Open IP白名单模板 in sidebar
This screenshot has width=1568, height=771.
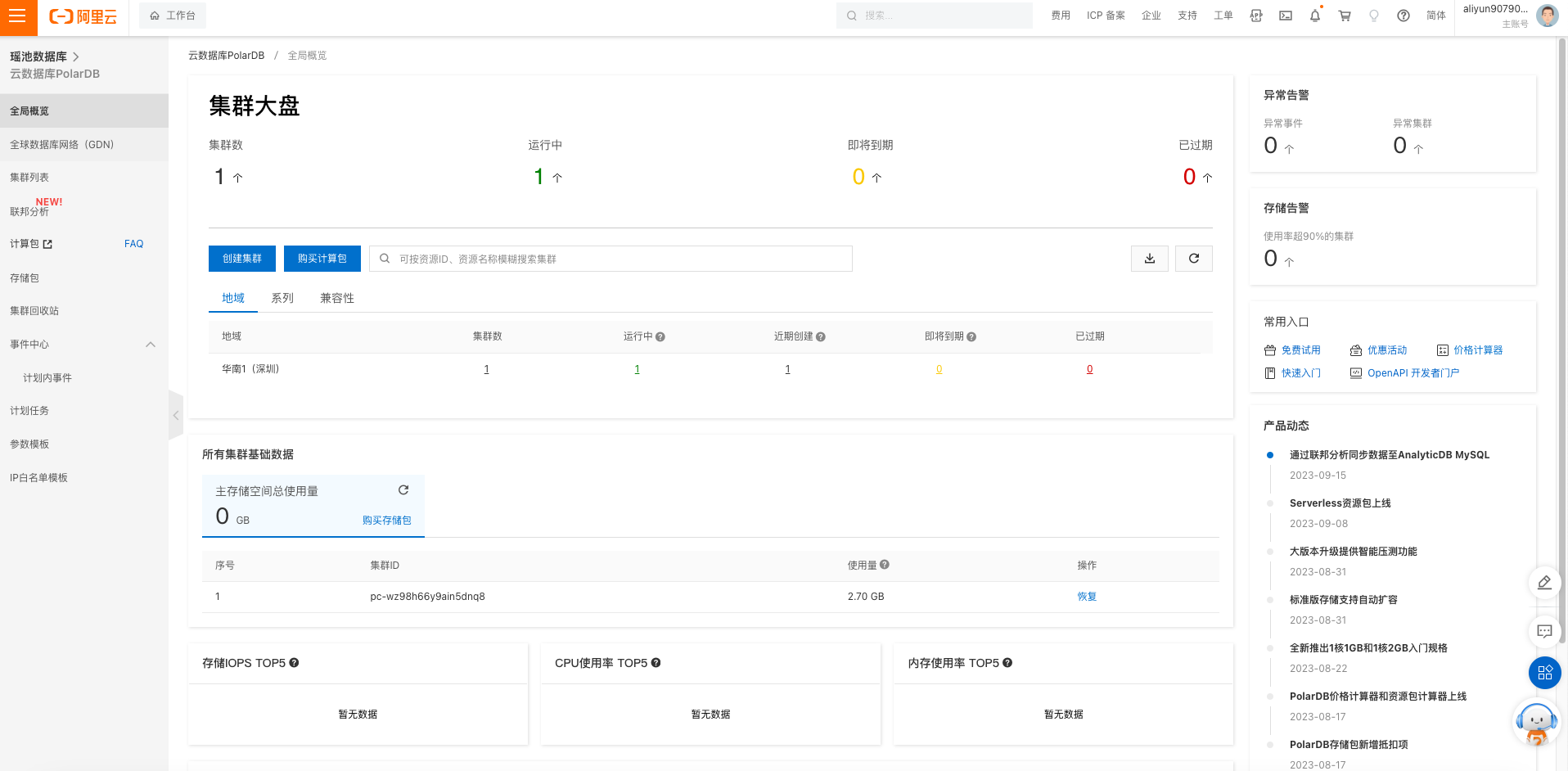click(x=38, y=478)
